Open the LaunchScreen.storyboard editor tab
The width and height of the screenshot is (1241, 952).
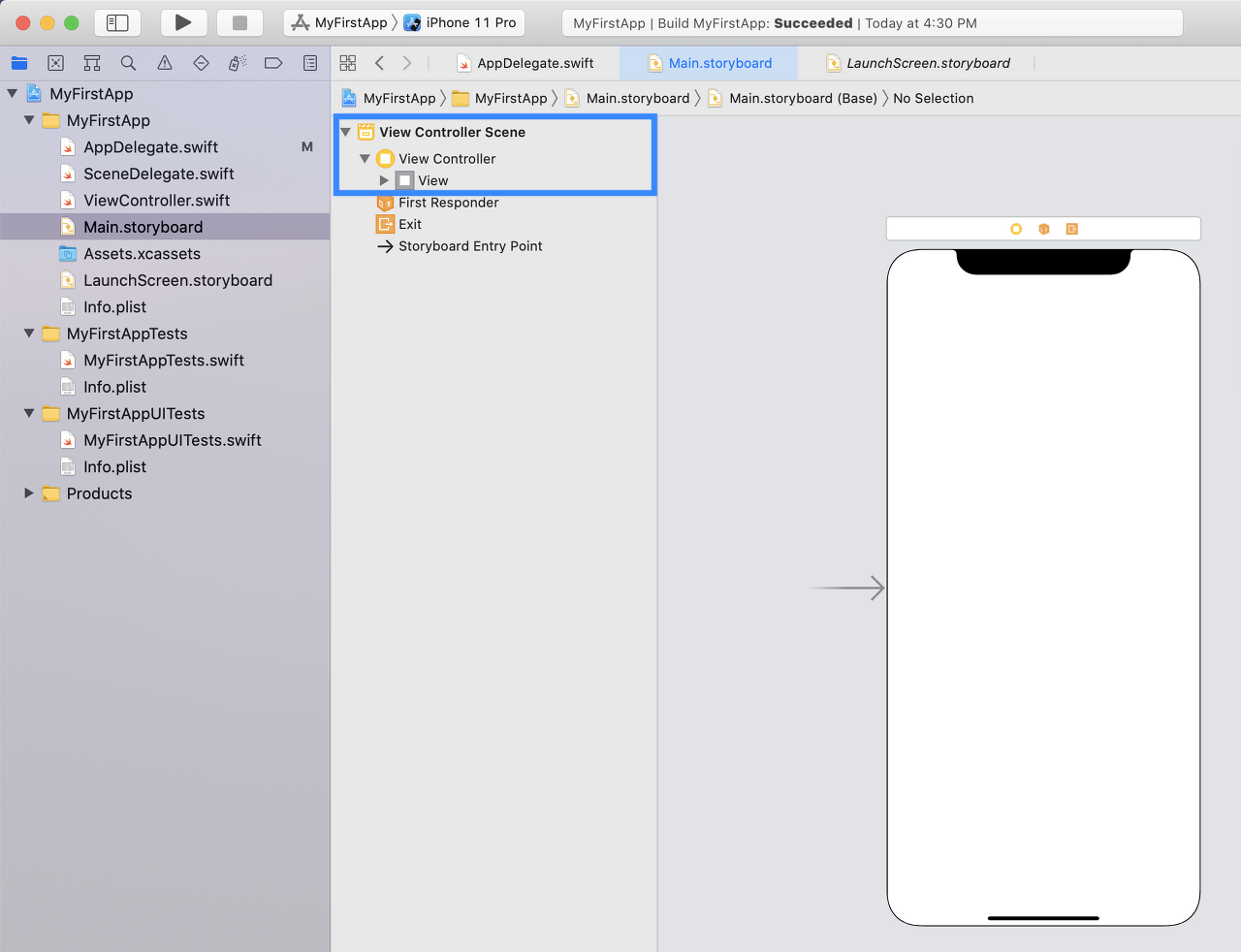[x=917, y=63]
